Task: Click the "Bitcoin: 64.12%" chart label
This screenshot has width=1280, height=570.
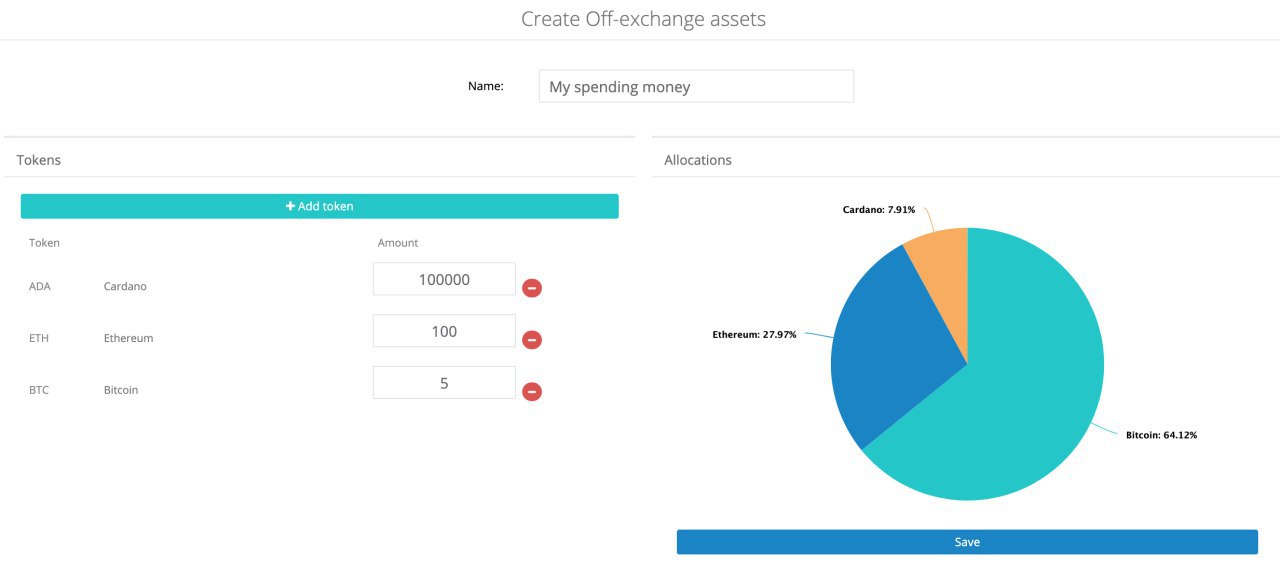Action: (1161, 435)
